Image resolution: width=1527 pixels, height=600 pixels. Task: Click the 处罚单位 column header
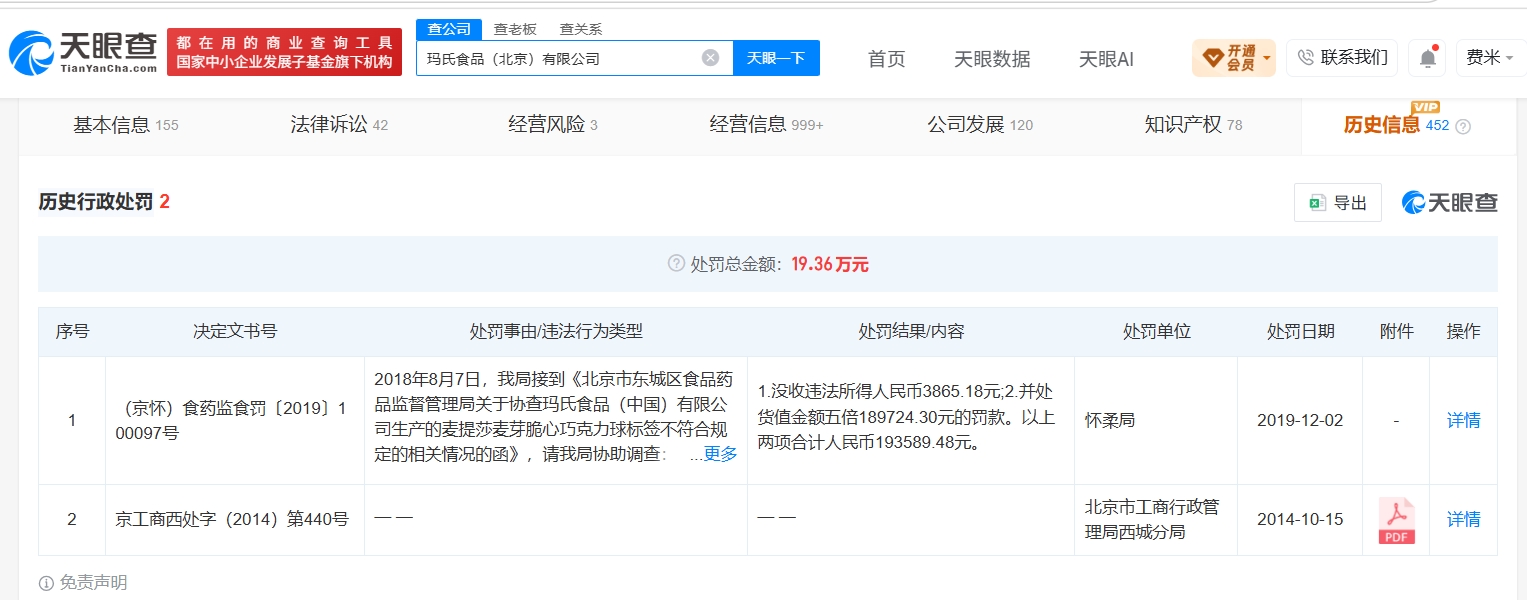click(1156, 332)
